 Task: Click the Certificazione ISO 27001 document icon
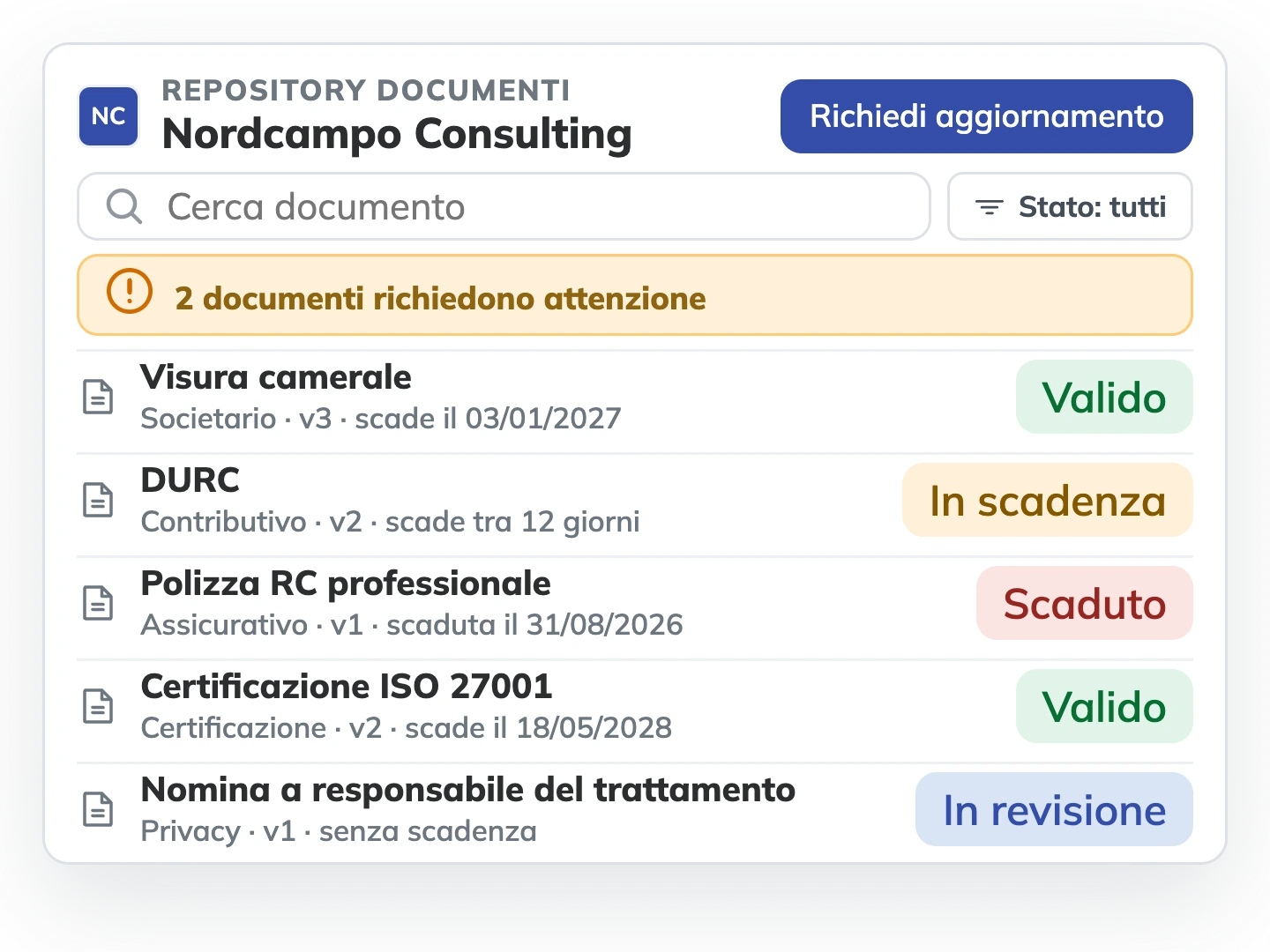click(98, 707)
